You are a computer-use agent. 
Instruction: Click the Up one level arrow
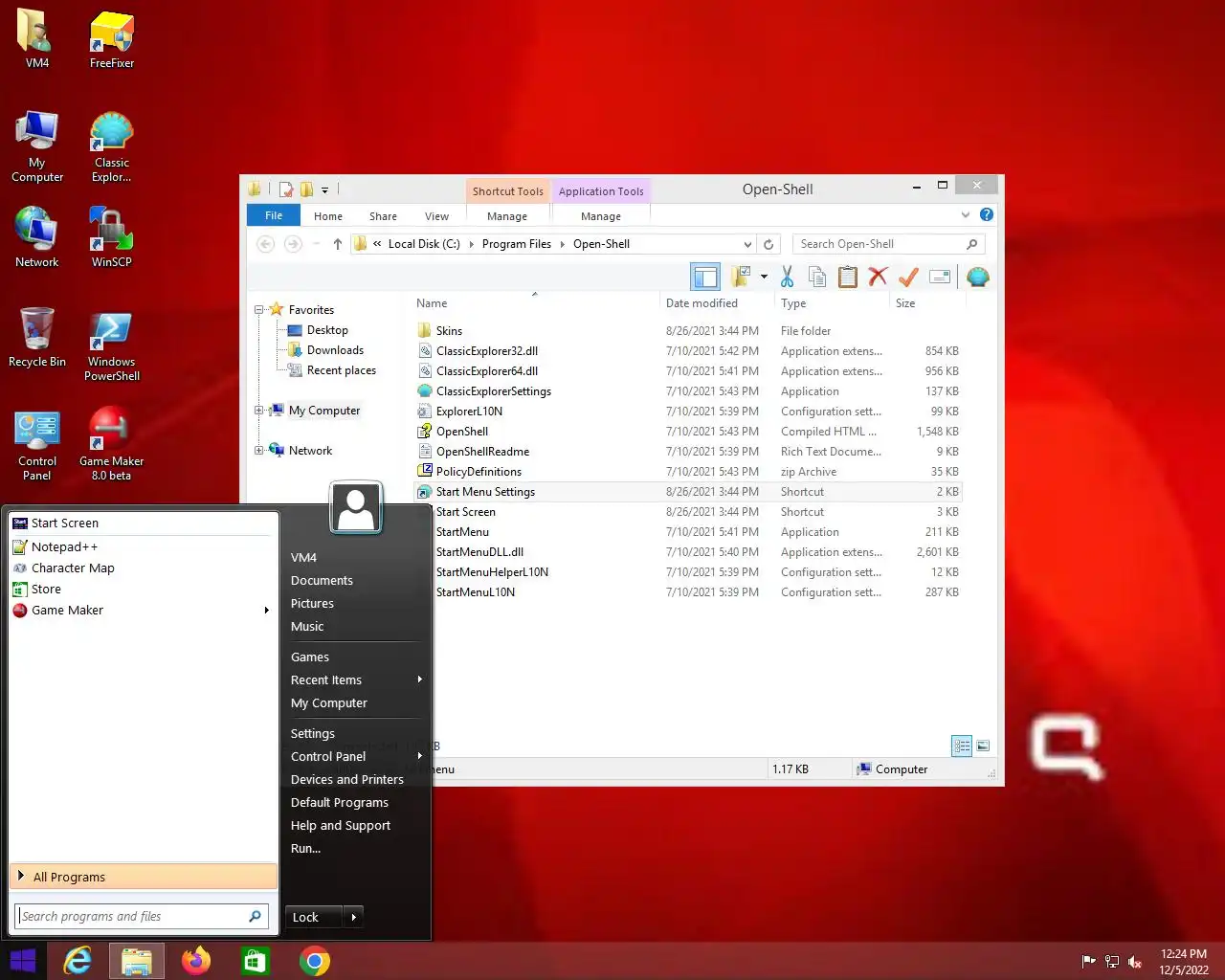[338, 244]
